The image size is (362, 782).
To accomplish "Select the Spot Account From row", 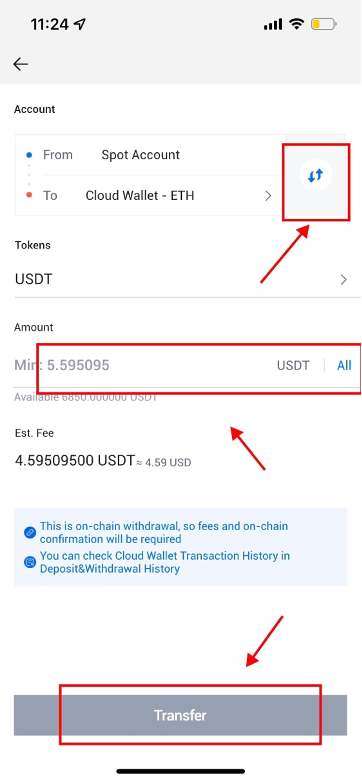I will click(x=150, y=155).
